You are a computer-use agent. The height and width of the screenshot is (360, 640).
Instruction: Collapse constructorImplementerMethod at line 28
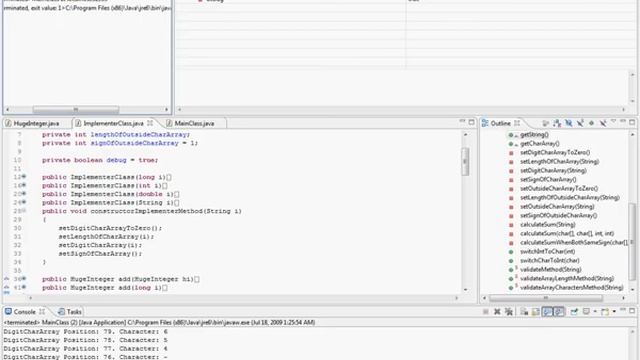click(x=24, y=211)
